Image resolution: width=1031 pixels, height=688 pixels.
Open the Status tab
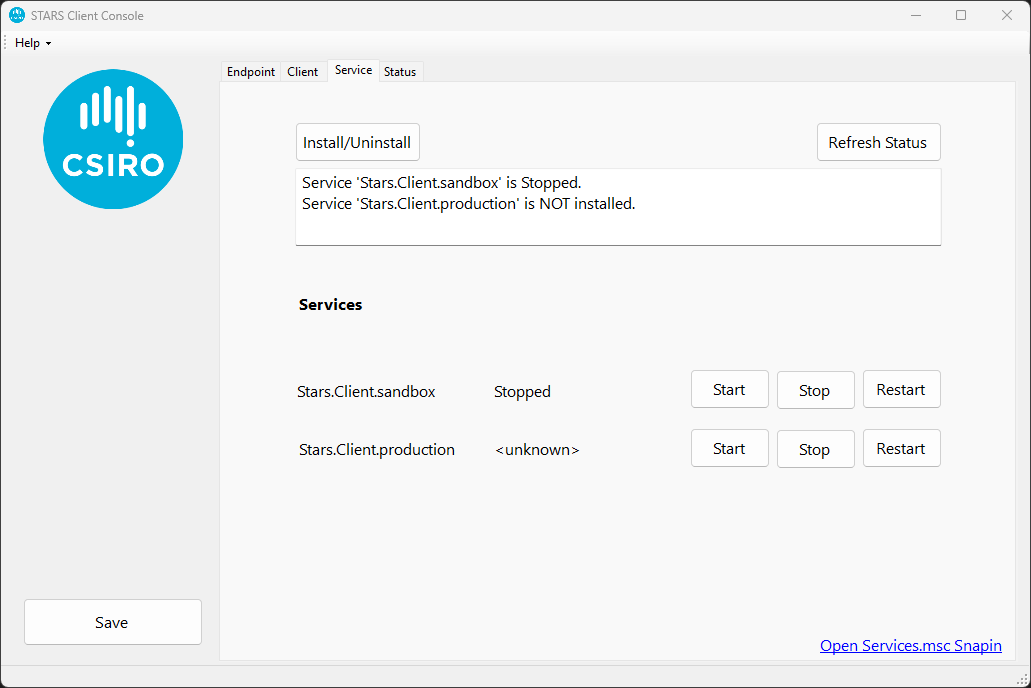[x=400, y=71]
